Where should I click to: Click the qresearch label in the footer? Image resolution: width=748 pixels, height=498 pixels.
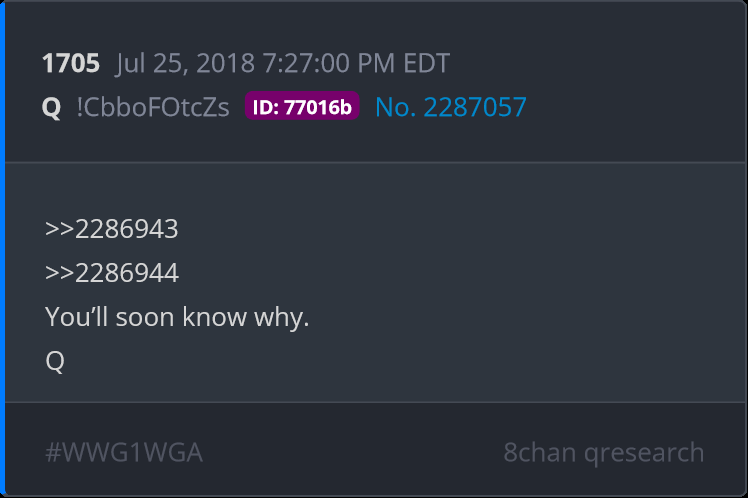tap(644, 453)
